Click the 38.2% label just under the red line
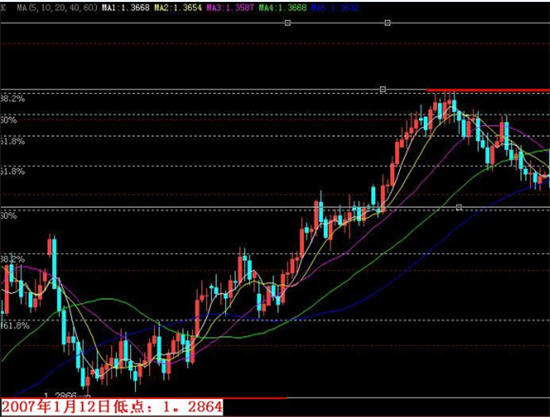The width and height of the screenshot is (550, 417). click(12, 99)
